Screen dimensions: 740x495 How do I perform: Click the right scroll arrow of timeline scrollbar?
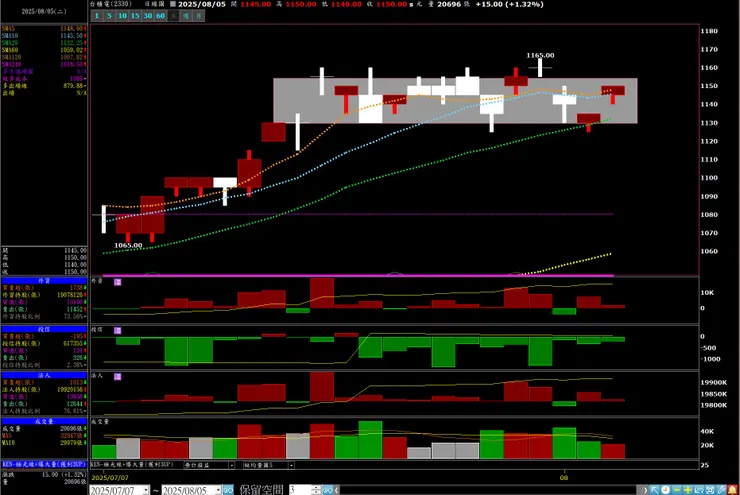tap(645, 490)
